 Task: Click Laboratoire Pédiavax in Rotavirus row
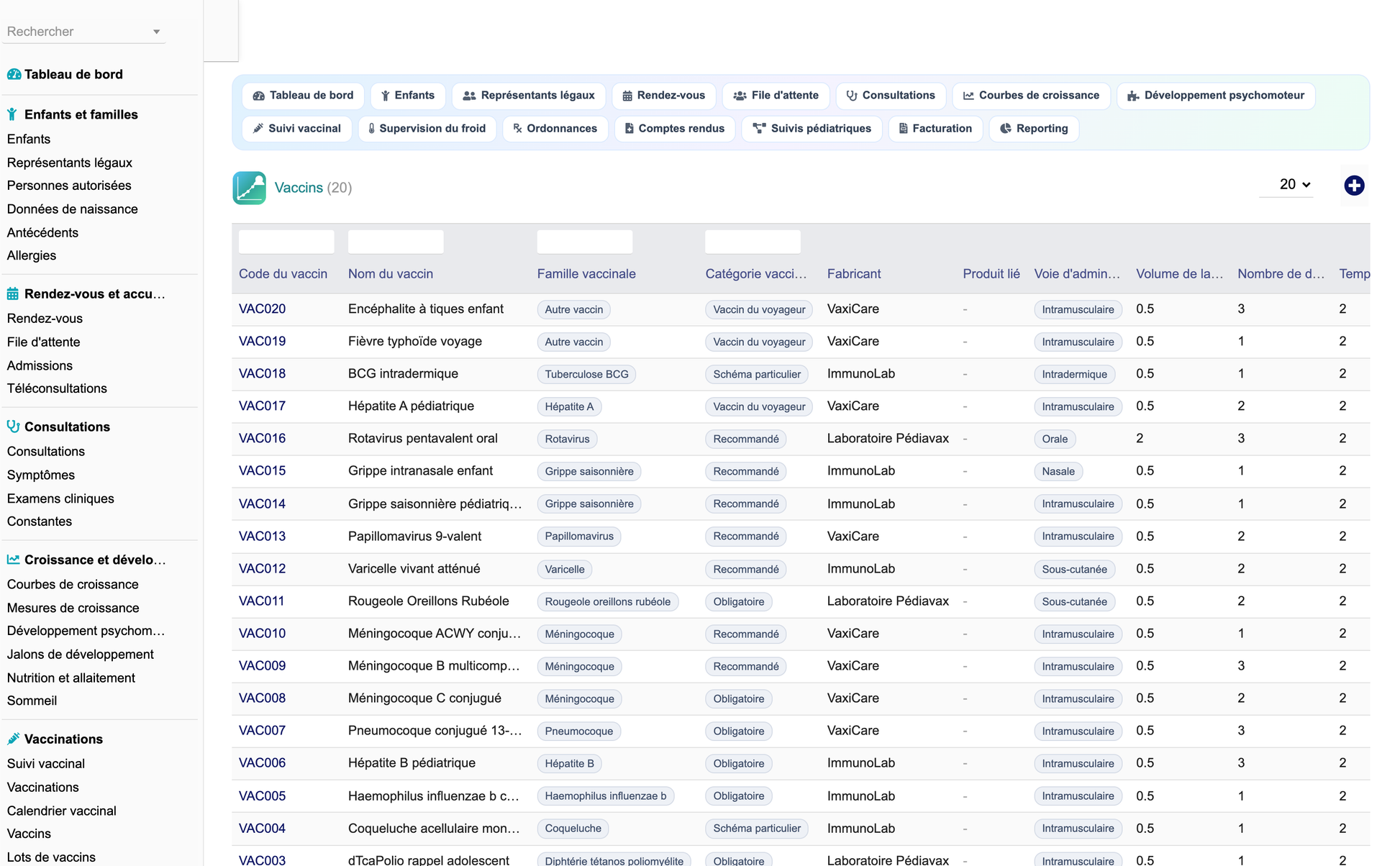pos(888,439)
